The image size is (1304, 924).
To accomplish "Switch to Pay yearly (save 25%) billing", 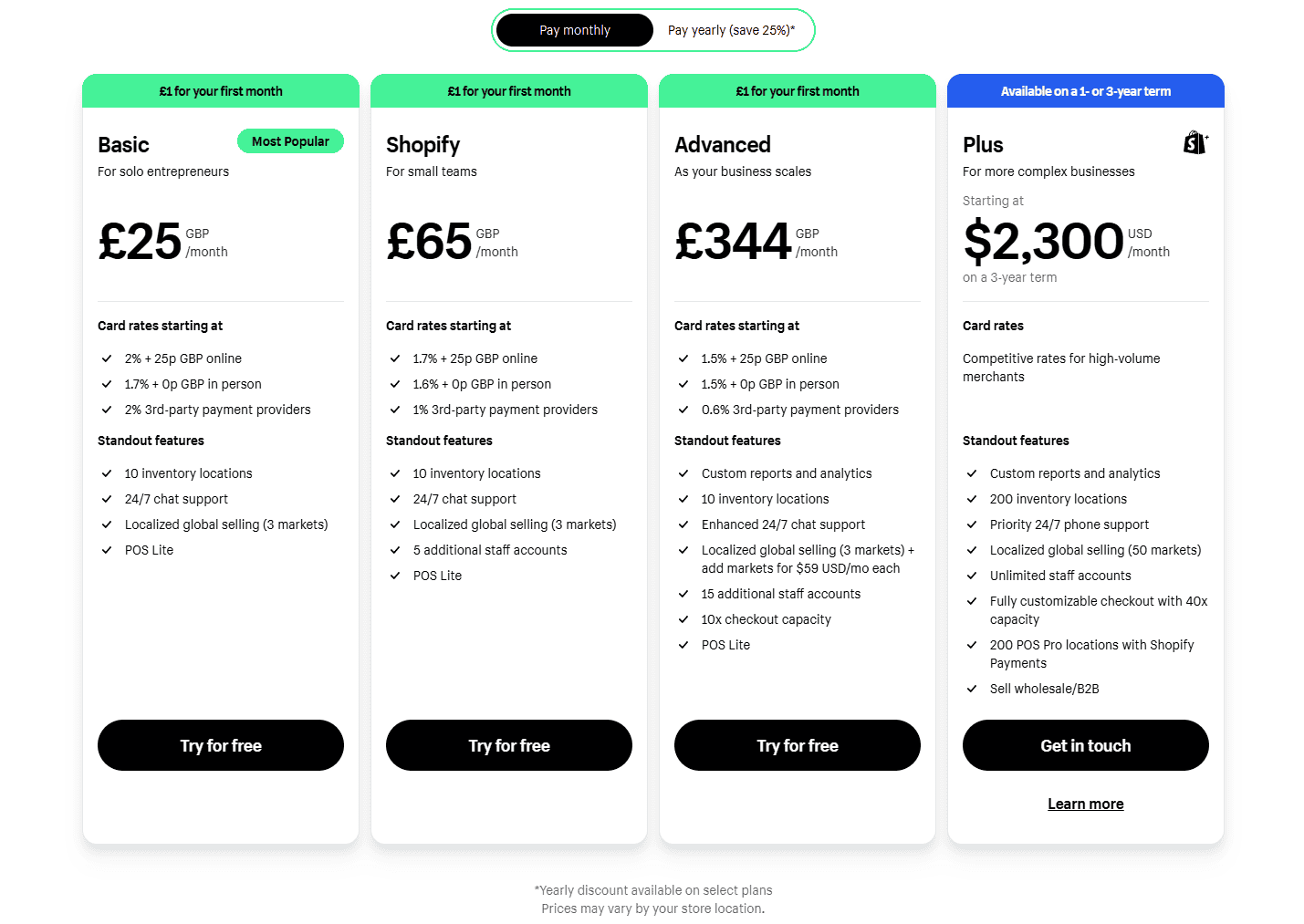I will point(732,30).
